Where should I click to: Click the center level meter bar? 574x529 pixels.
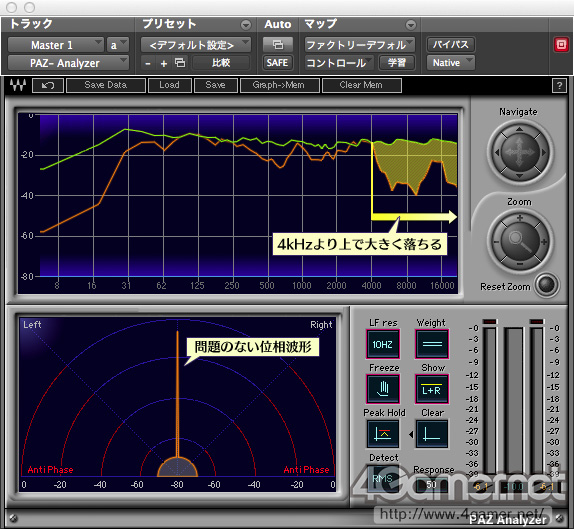tap(514, 401)
